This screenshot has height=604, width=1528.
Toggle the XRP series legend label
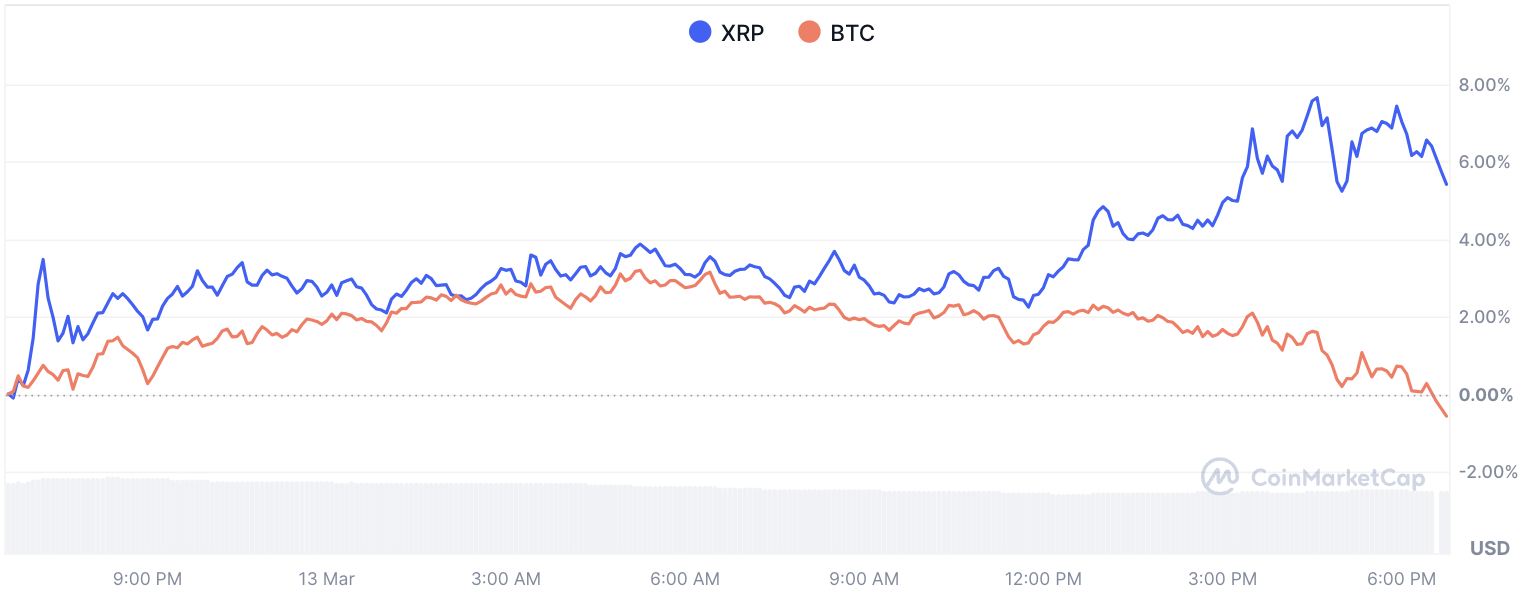point(742,33)
